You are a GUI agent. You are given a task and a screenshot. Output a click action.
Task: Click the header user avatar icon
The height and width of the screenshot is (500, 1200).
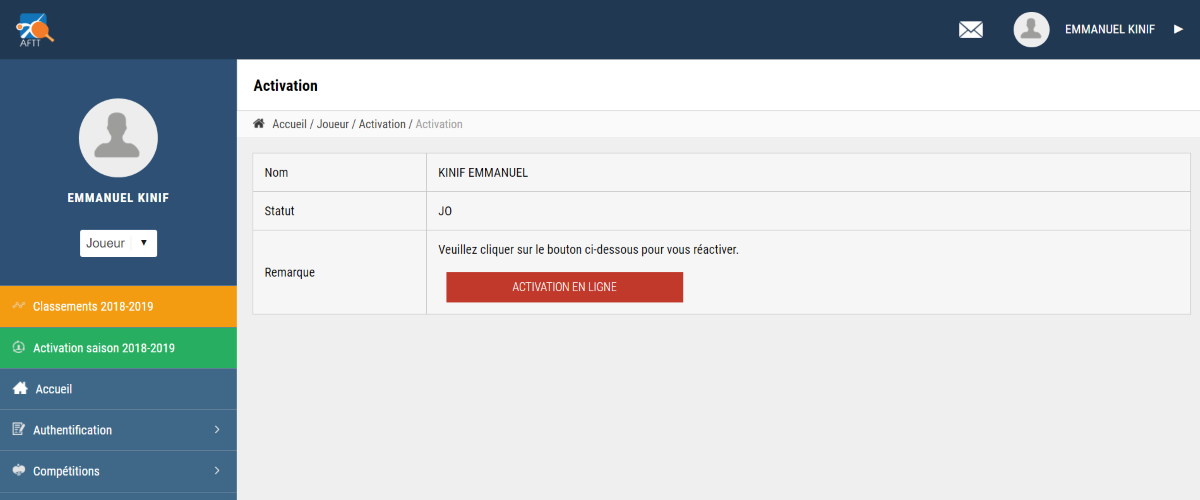pyautogui.click(x=1031, y=30)
